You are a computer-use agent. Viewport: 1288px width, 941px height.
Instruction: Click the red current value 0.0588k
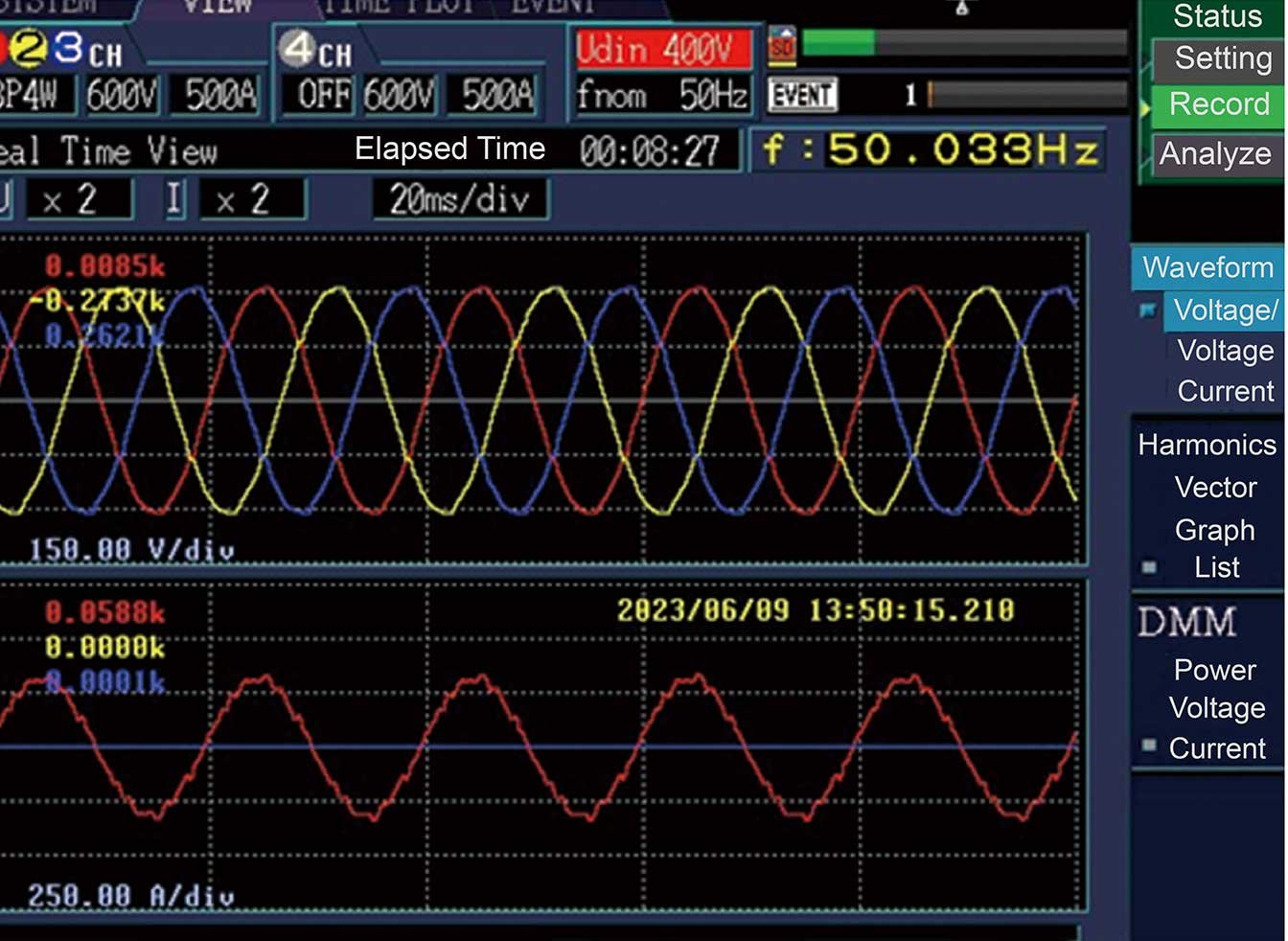click(x=104, y=612)
